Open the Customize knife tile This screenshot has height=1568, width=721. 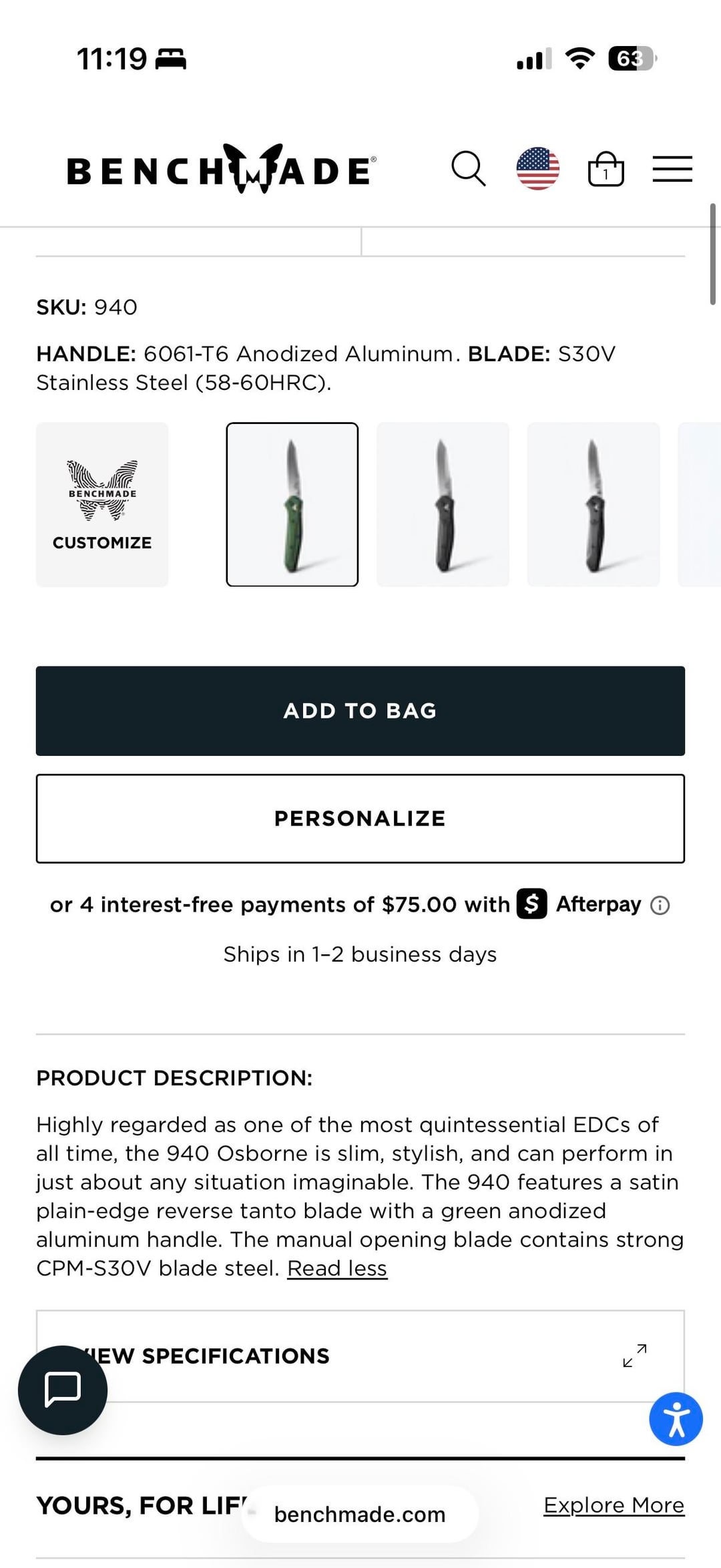(102, 505)
